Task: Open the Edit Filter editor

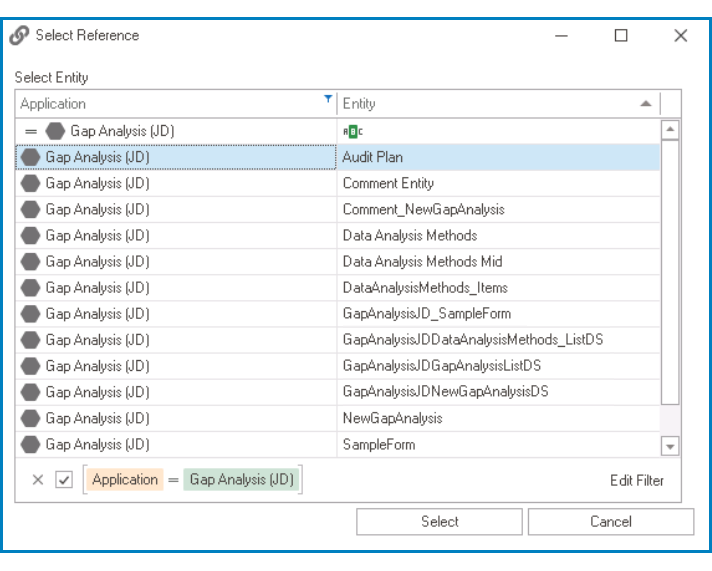Action: [x=636, y=480]
